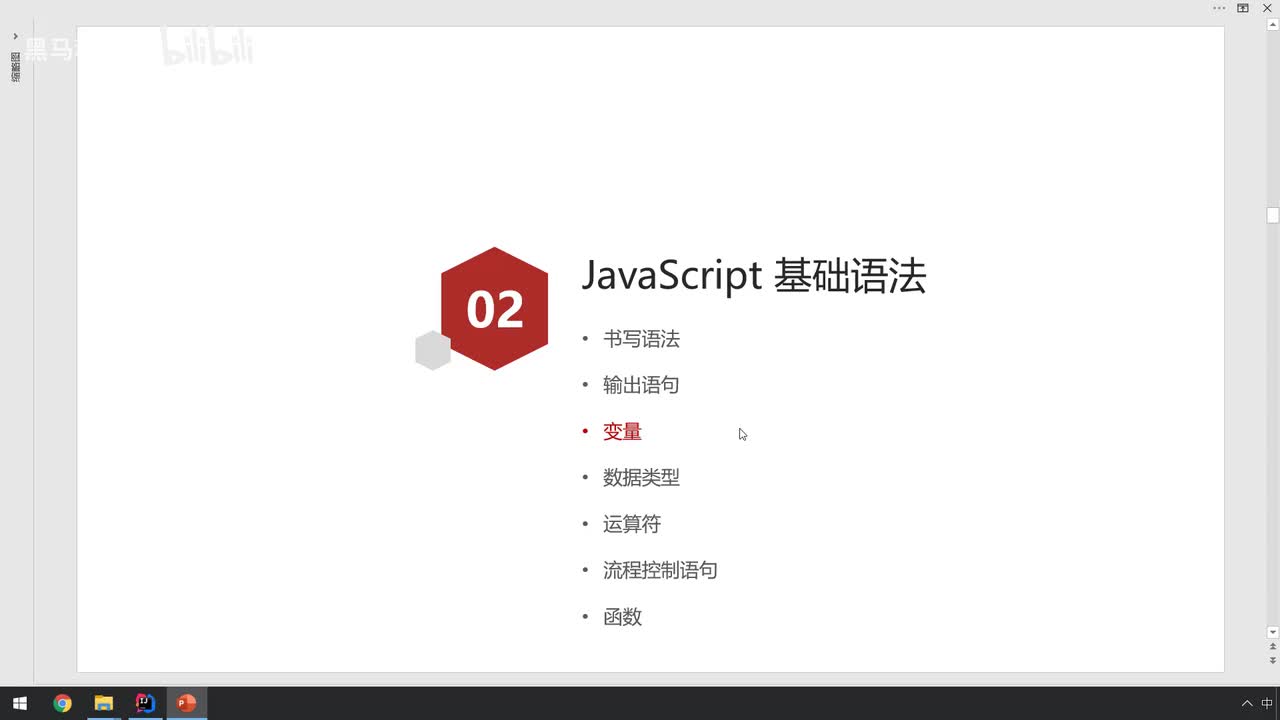Click the bullet text '函数'
Screen dimensions: 1280x720
pos(622,617)
